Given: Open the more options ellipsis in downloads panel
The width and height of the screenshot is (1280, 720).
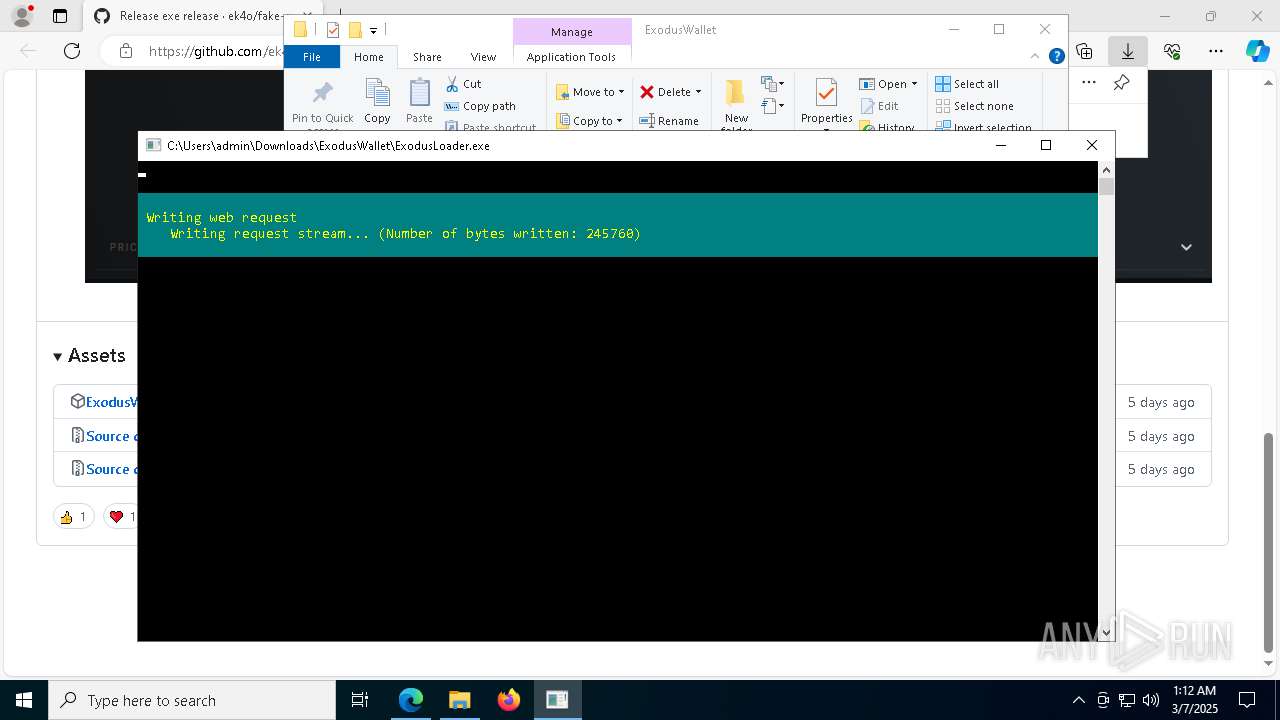Looking at the screenshot, I should [1089, 83].
